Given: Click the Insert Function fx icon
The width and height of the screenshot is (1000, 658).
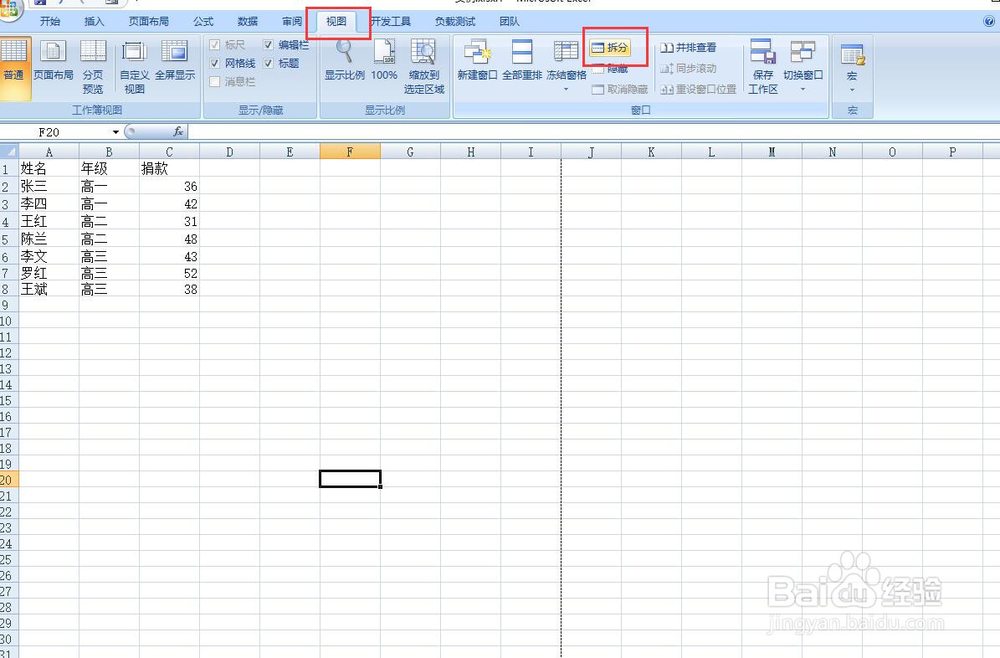Looking at the screenshot, I should [178, 132].
